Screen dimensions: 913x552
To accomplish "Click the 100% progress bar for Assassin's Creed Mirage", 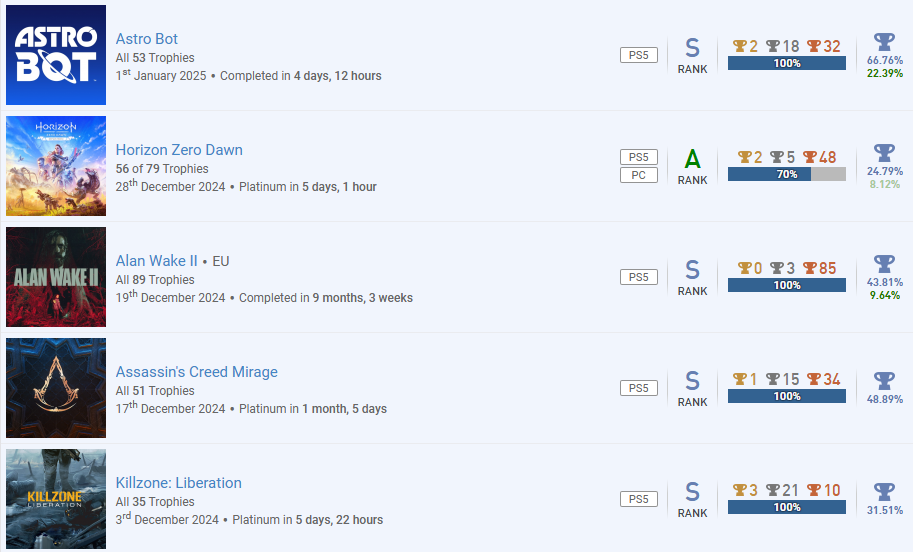I will point(787,396).
